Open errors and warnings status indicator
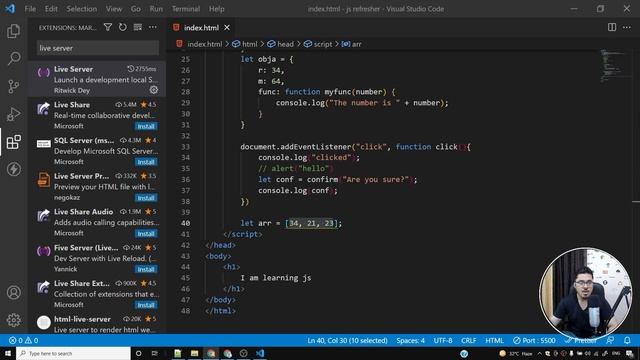The image size is (640, 360). click(23, 340)
